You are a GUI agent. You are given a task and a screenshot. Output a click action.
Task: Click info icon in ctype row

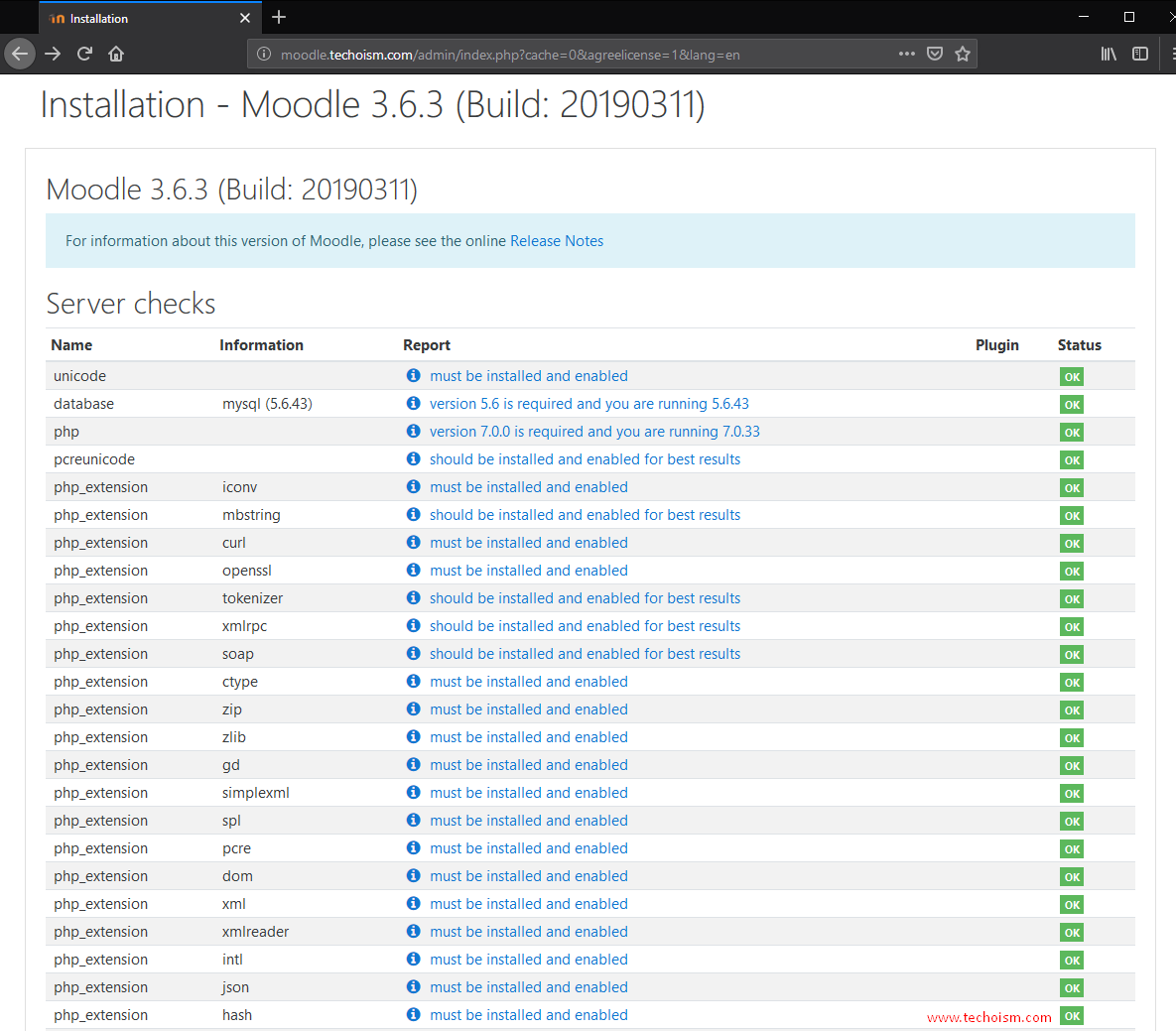[413, 680]
